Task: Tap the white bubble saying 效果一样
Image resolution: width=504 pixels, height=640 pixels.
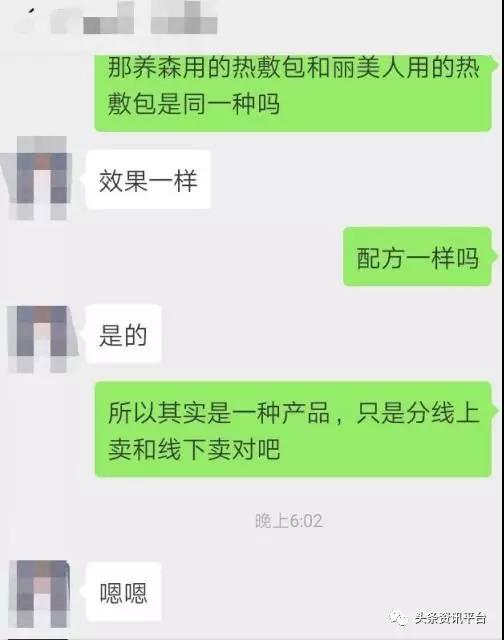Action: pyautogui.click(x=148, y=180)
